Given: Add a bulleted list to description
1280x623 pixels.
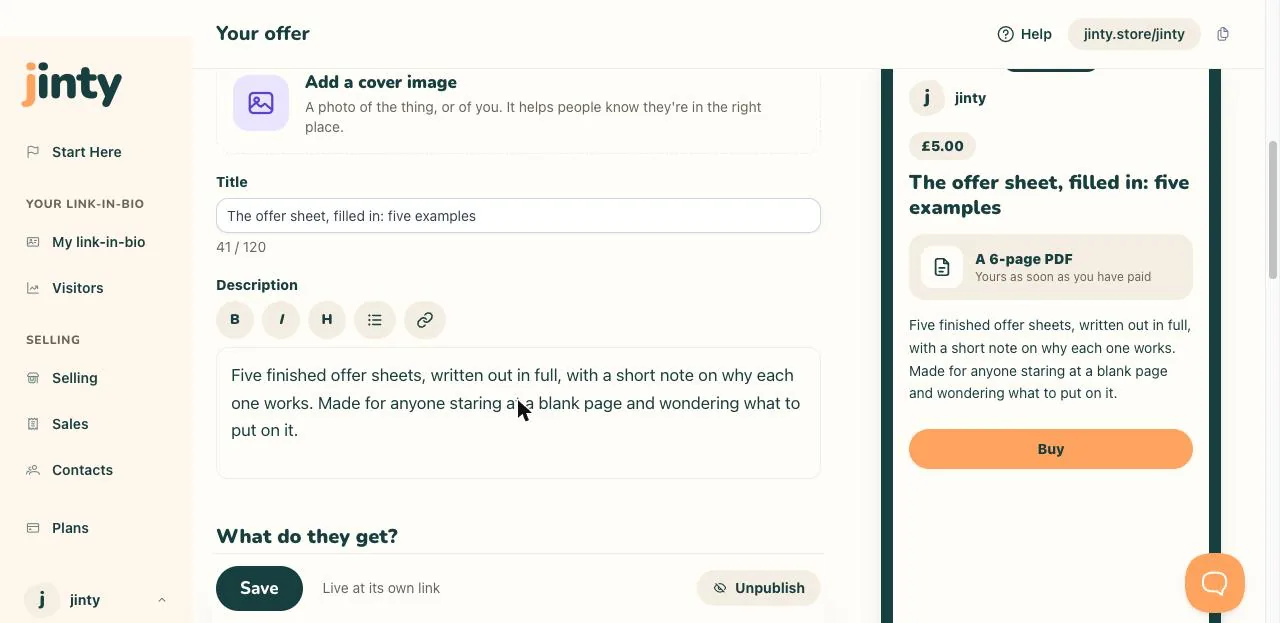Looking at the screenshot, I should pyautogui.click(x=375, y=320).
